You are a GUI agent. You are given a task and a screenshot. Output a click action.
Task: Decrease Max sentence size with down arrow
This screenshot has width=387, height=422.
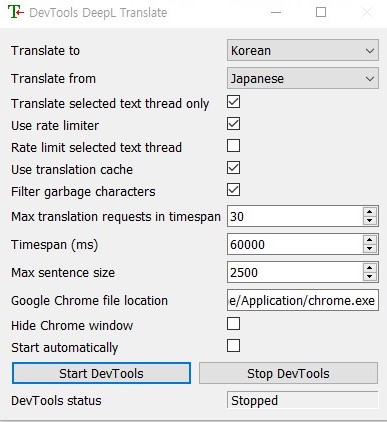click(370, 277)
